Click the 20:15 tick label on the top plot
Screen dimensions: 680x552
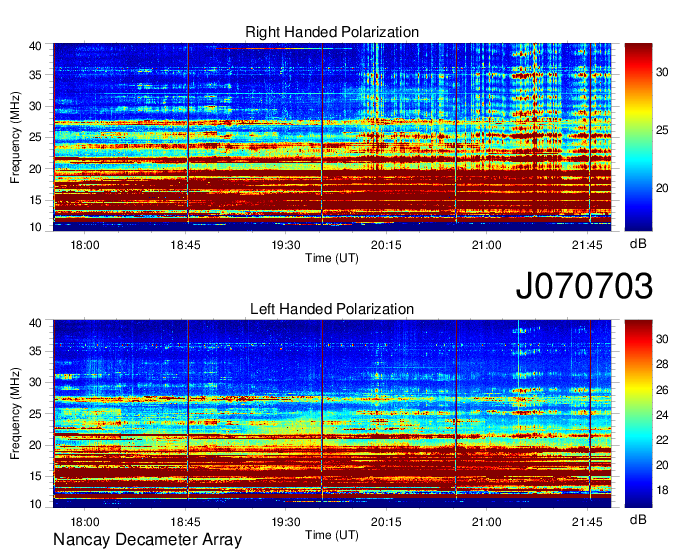pyautogui.click(x=386, y=245)
